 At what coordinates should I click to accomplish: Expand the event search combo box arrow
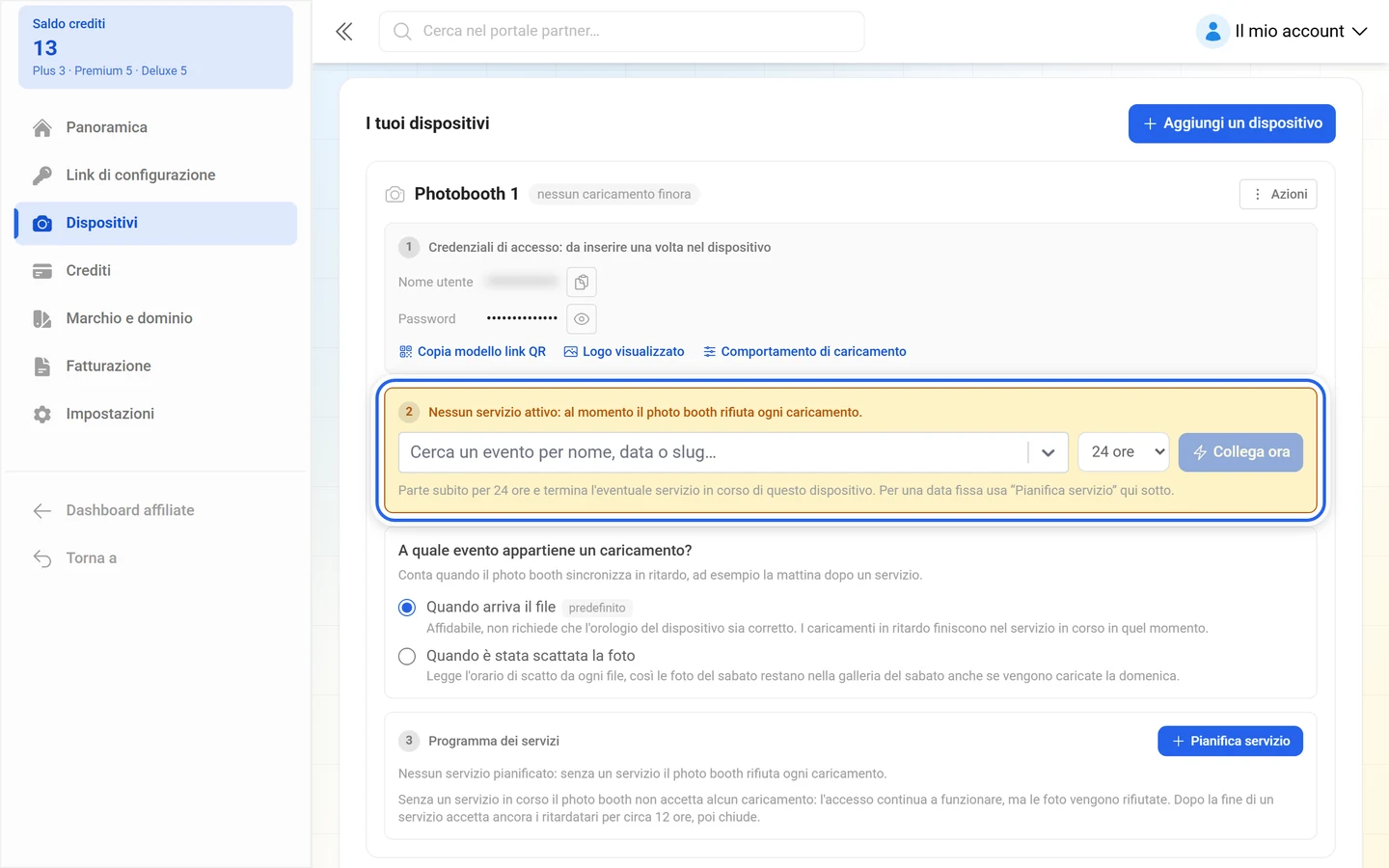point(1048,452)
